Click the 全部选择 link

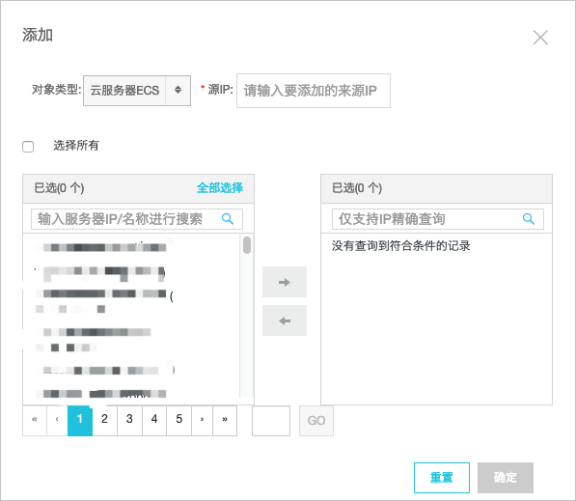220,188
